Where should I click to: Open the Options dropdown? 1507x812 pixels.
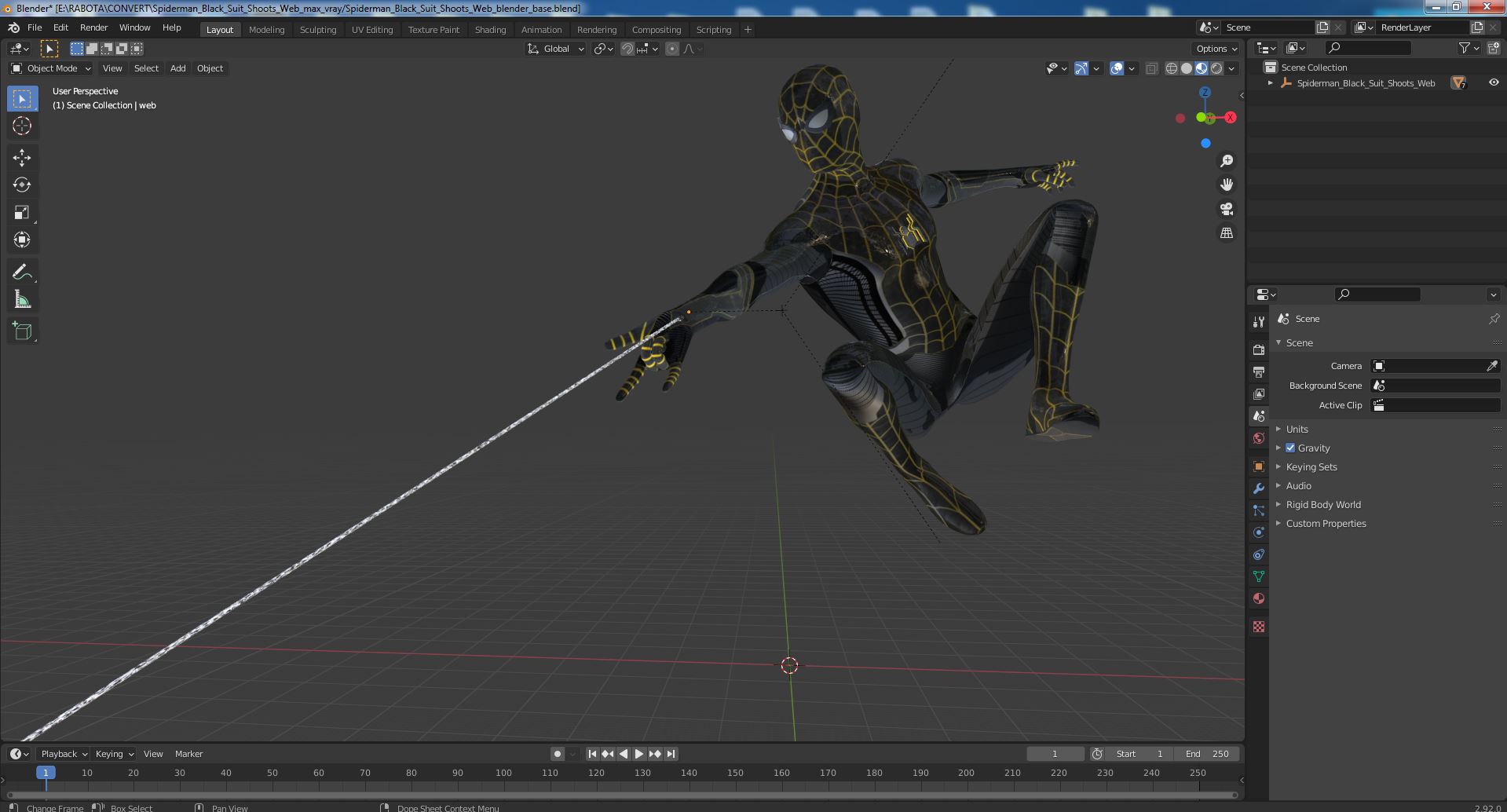coord(1216,49)
